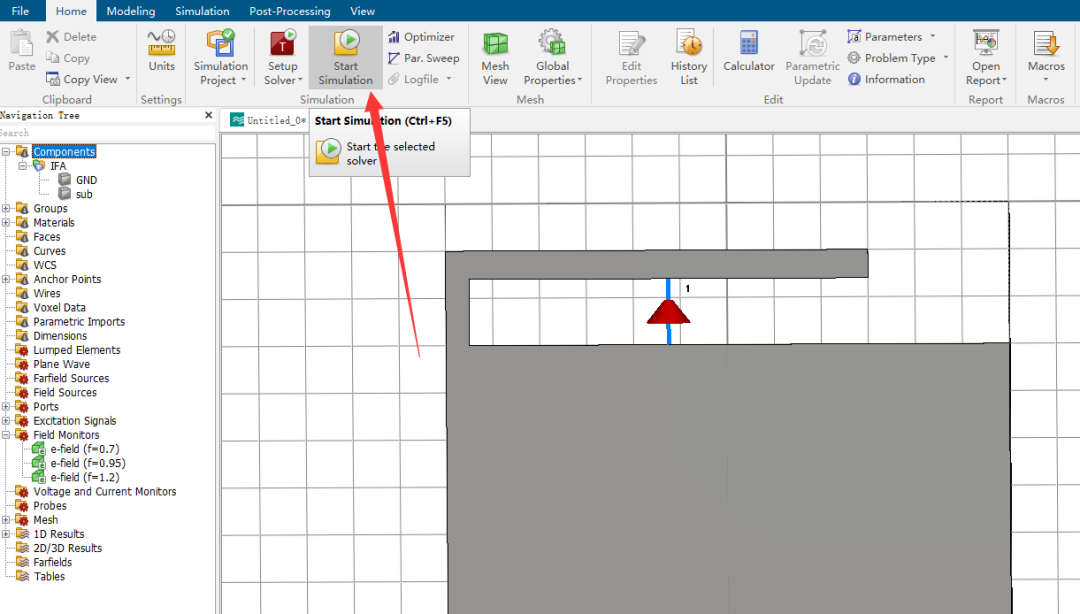Select the Plane Wave item

pyautogui.click(x=61, y=364)
